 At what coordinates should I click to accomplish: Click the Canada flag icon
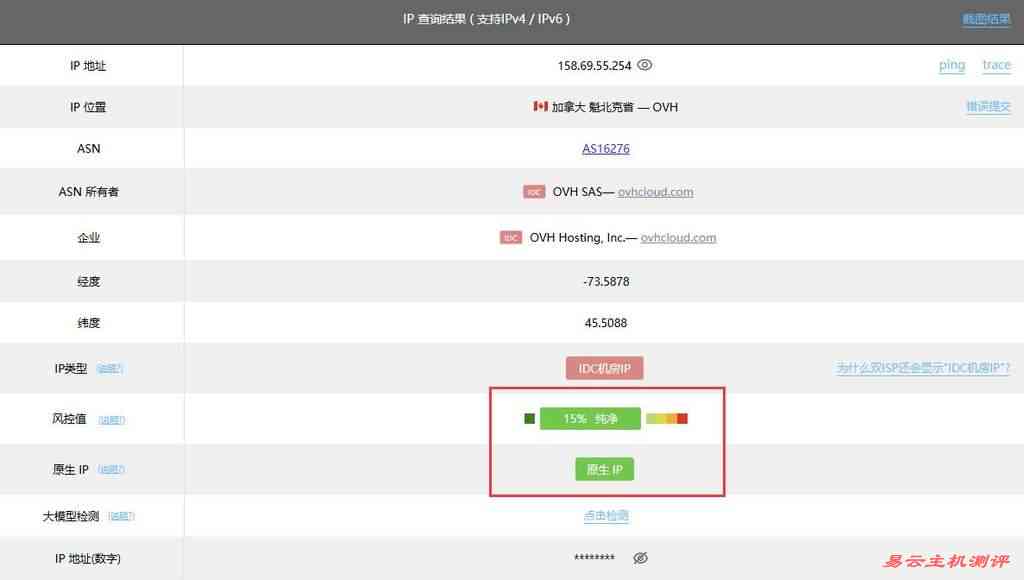point(540,106)
